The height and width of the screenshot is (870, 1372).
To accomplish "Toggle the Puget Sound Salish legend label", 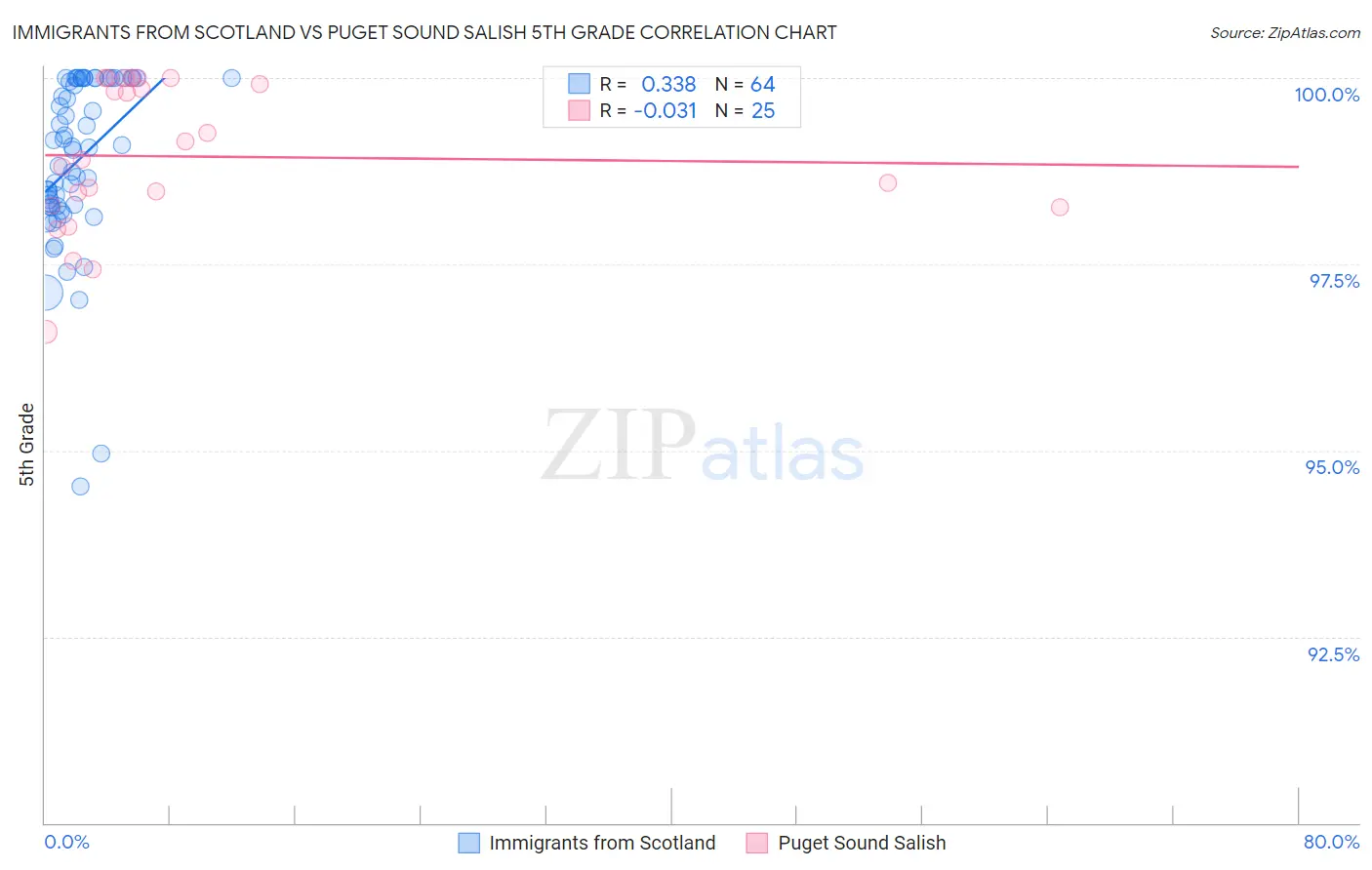I will 862,844.
